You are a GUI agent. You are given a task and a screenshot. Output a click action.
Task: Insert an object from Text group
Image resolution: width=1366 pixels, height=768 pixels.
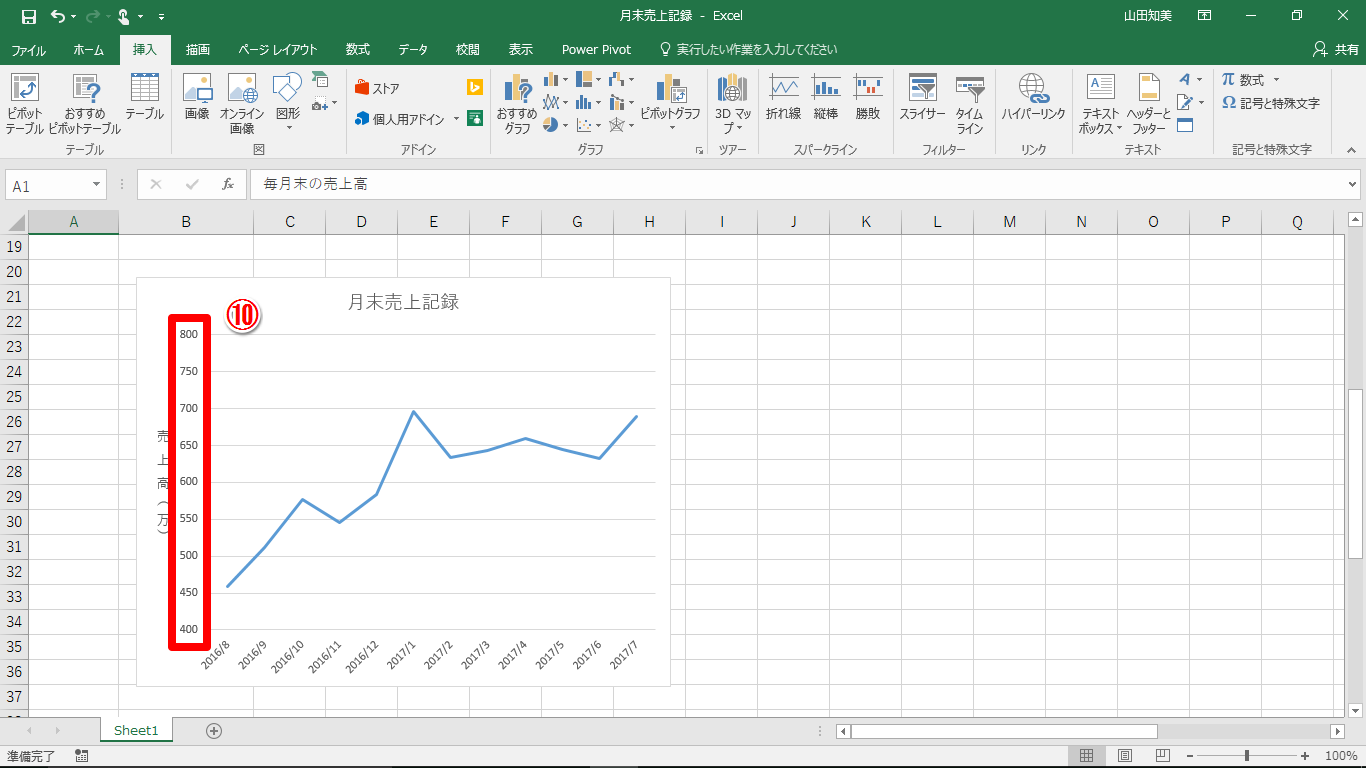(x=1185, y=125)
